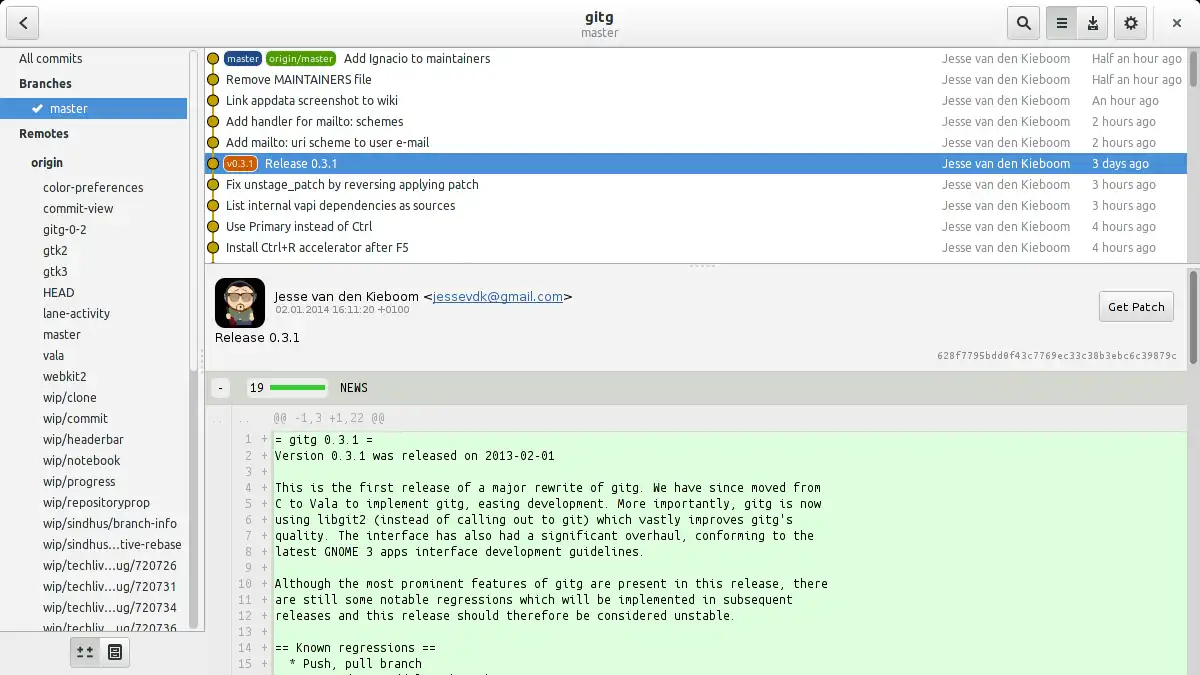Select remote branch wip/repositoryprop
This screenshot has width=1200, height=675.
(94, 502)
